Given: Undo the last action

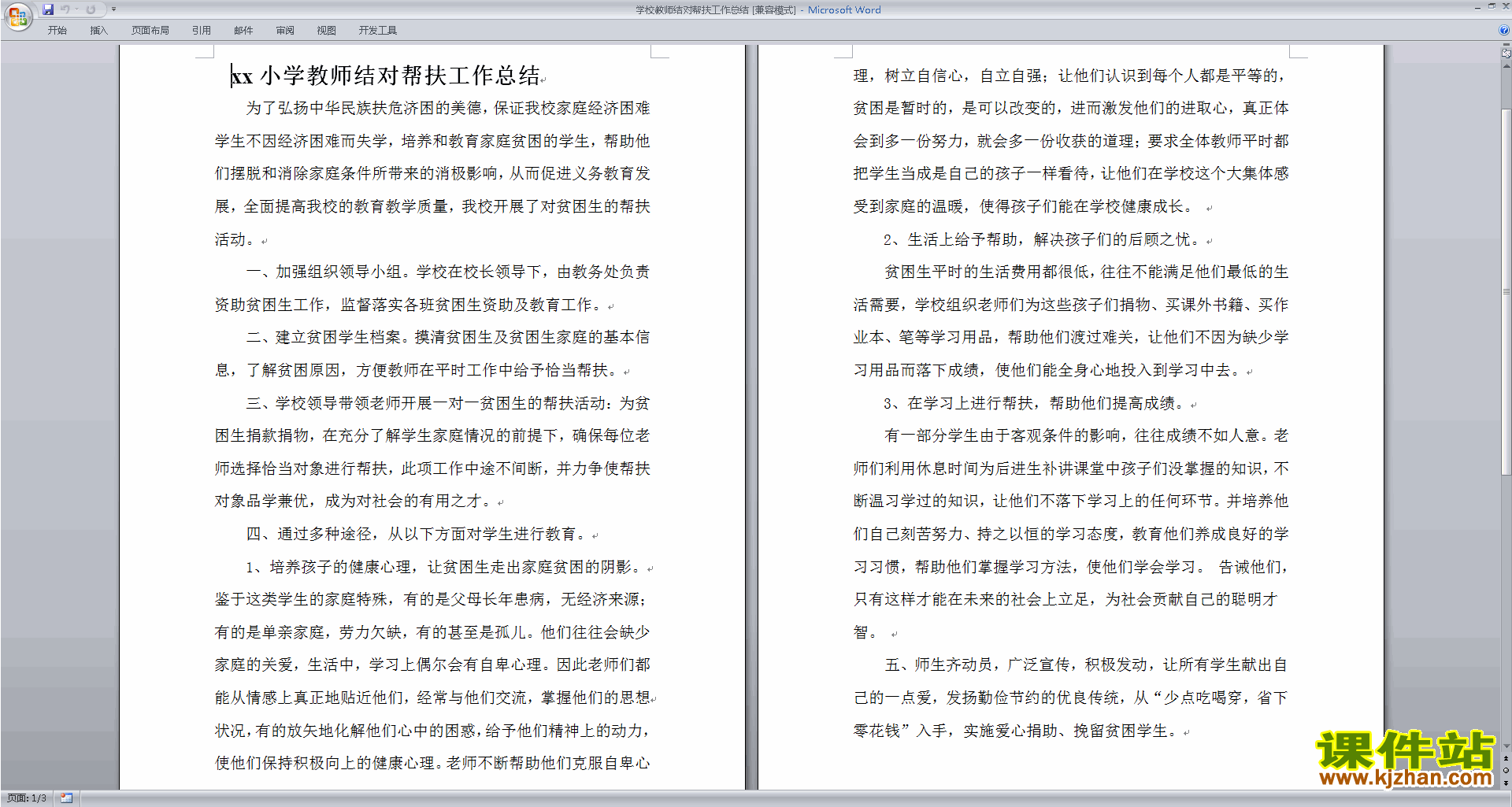Looking at the screenshot, I should (x=65, y=9).
